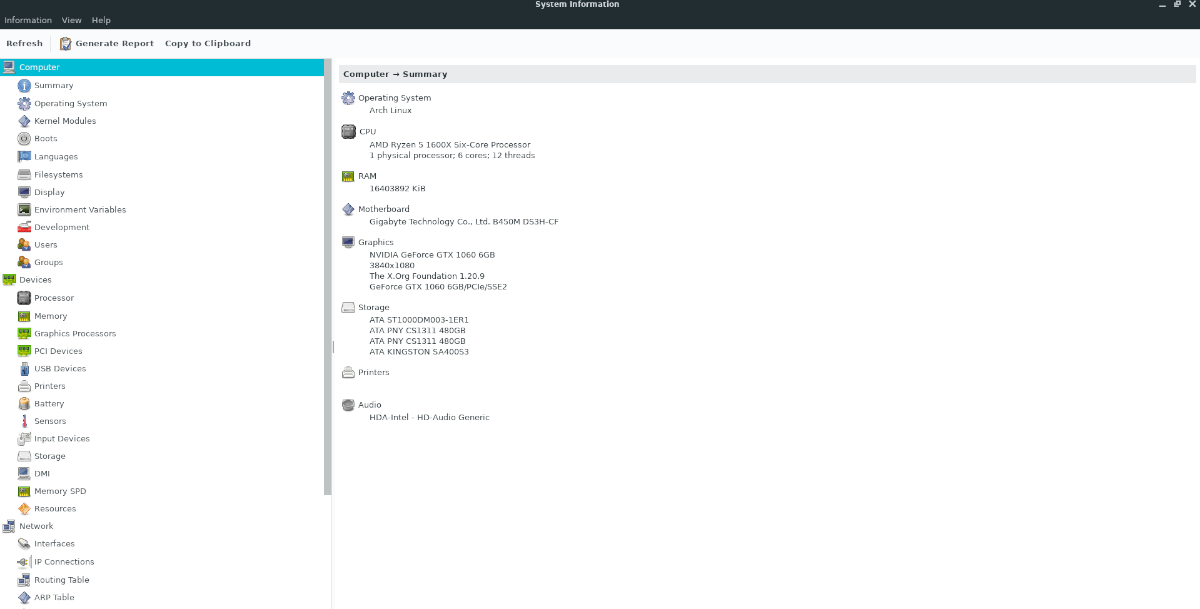
Task: Click Operating System heading in summary
Action: point(394,98)
